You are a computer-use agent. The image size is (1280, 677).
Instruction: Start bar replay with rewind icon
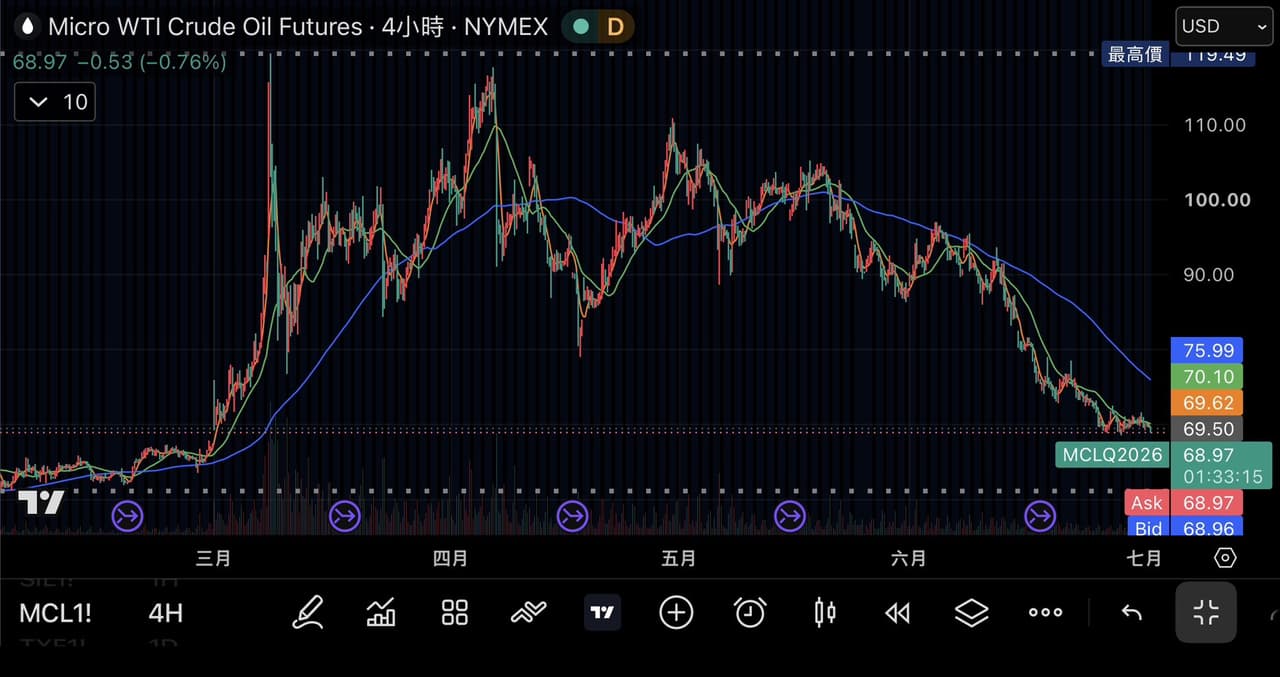pos(898,613)
